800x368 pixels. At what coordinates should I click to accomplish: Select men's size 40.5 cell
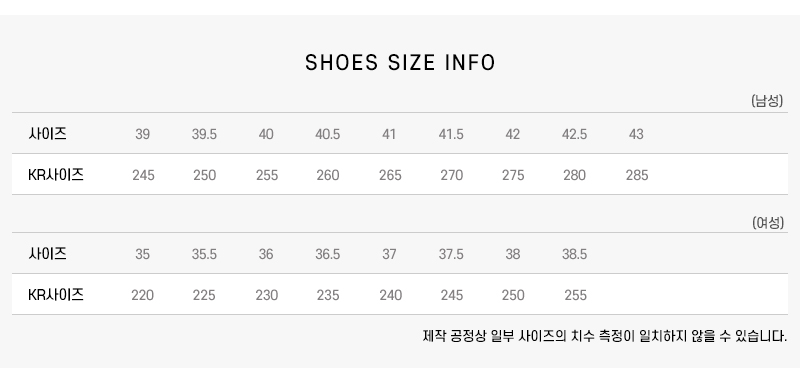pos(328,134)
